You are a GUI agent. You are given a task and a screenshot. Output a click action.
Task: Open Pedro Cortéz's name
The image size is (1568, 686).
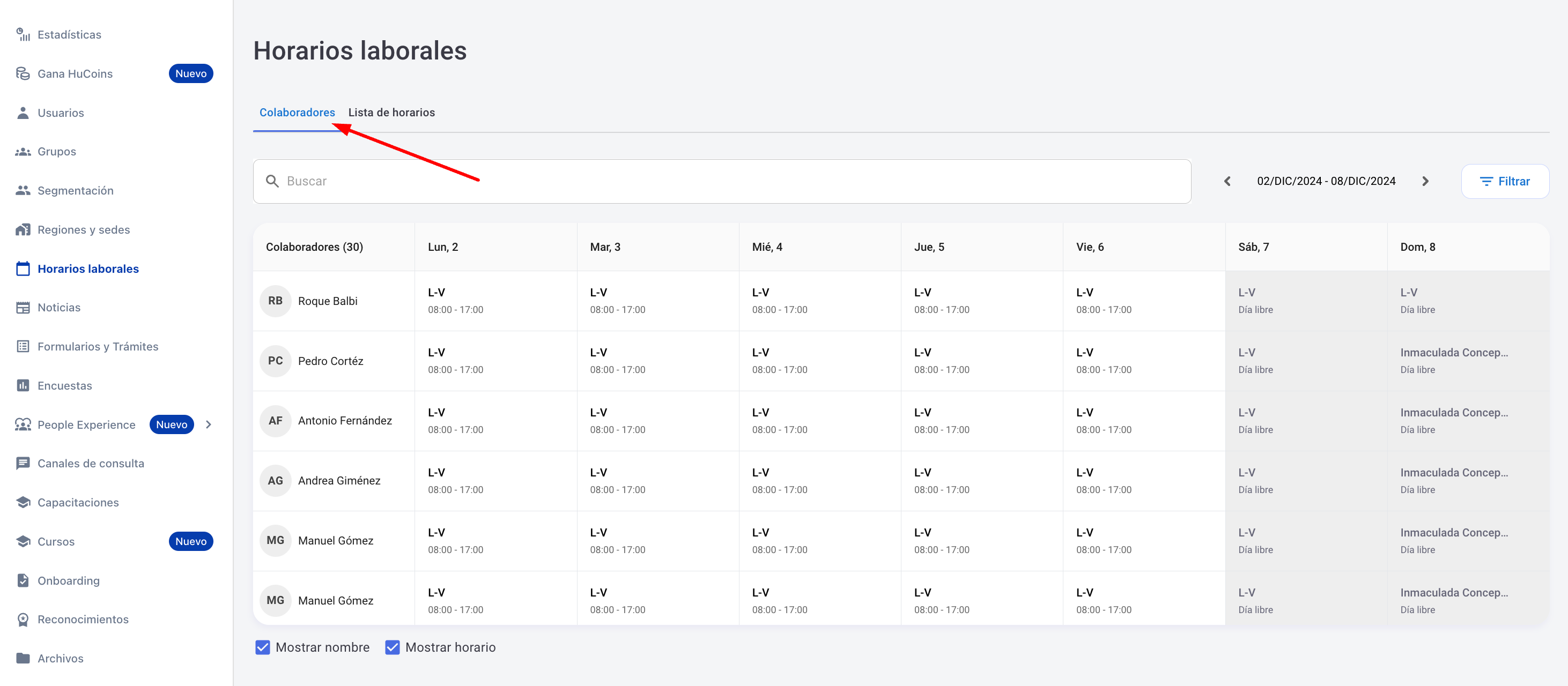[330, 361]
